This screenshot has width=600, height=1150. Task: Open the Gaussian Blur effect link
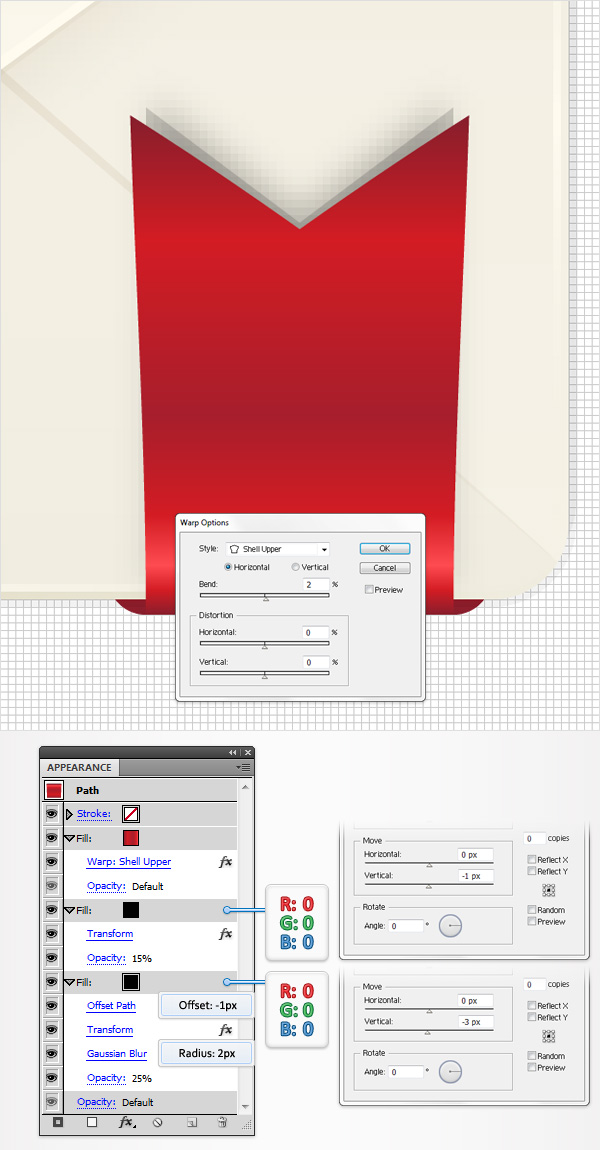117,1054
